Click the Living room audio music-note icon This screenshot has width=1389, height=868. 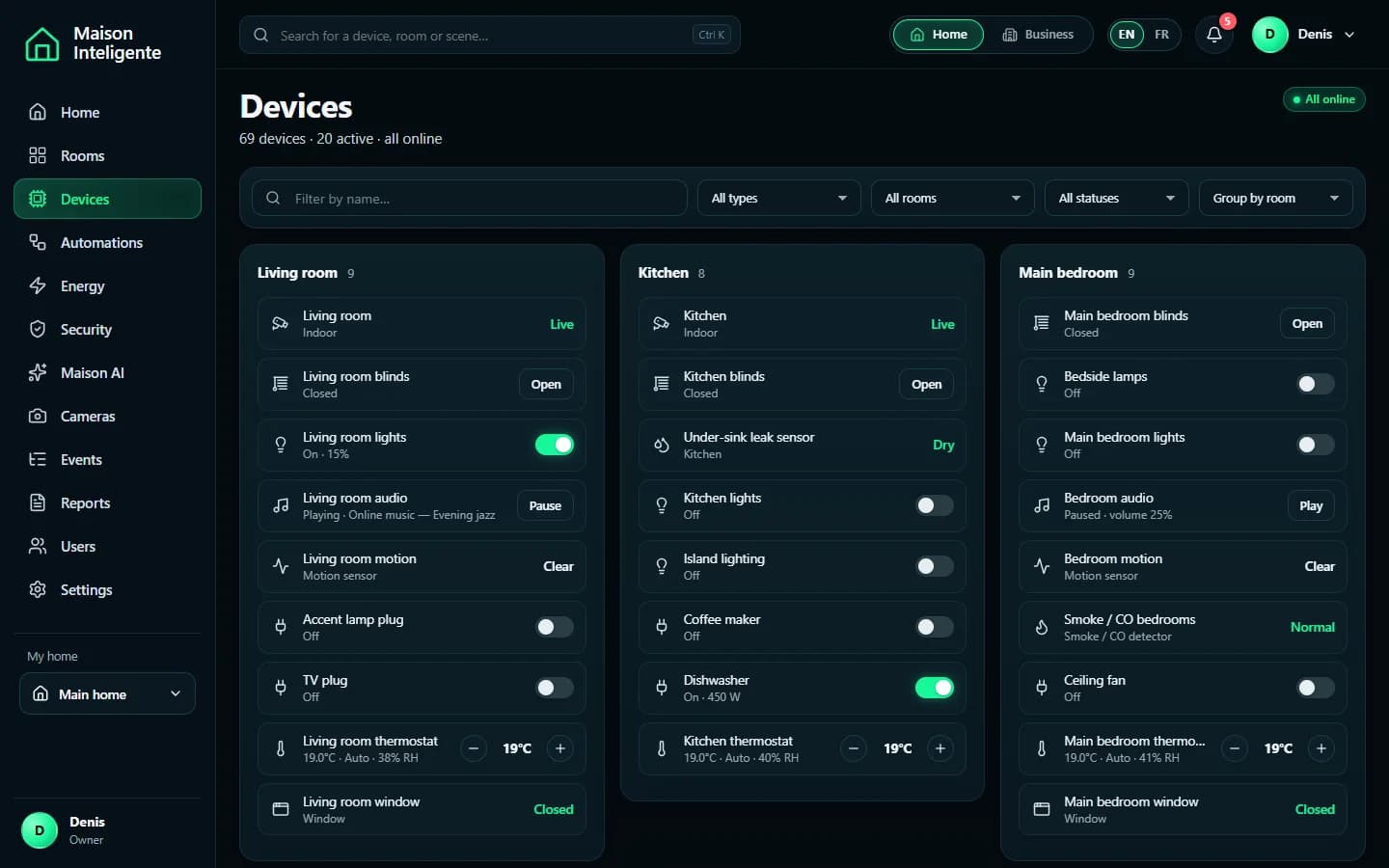pos(281,505)
